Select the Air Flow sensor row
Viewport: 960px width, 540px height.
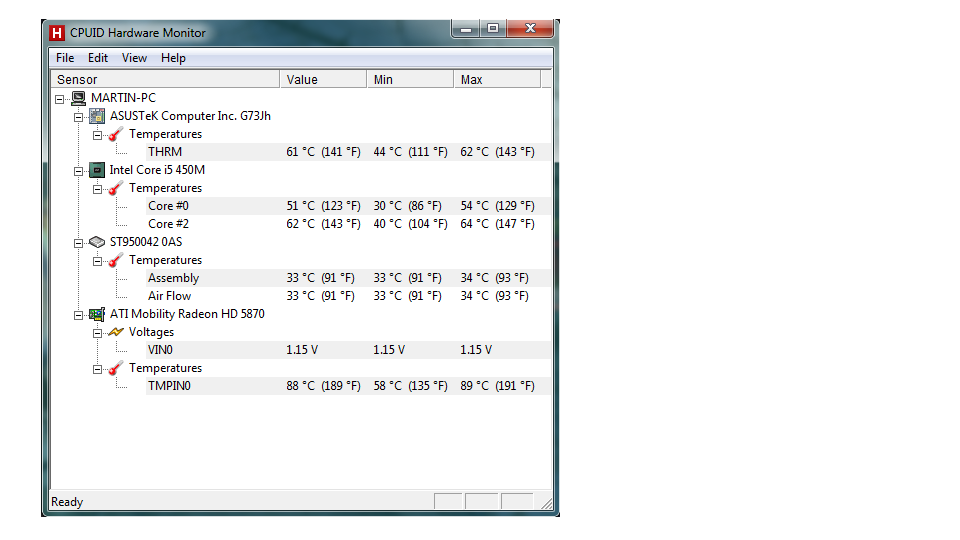pyautogui.click(x=348, y=296)
